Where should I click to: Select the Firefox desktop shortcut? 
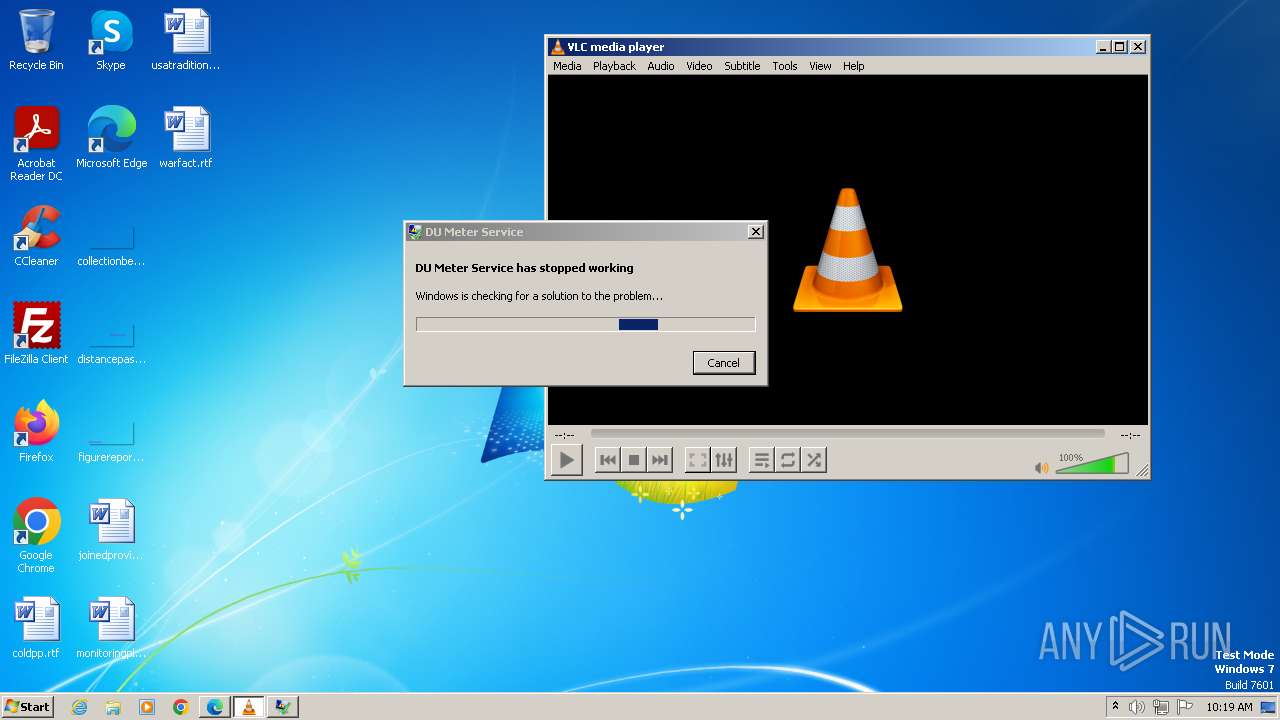coord(36,432)
